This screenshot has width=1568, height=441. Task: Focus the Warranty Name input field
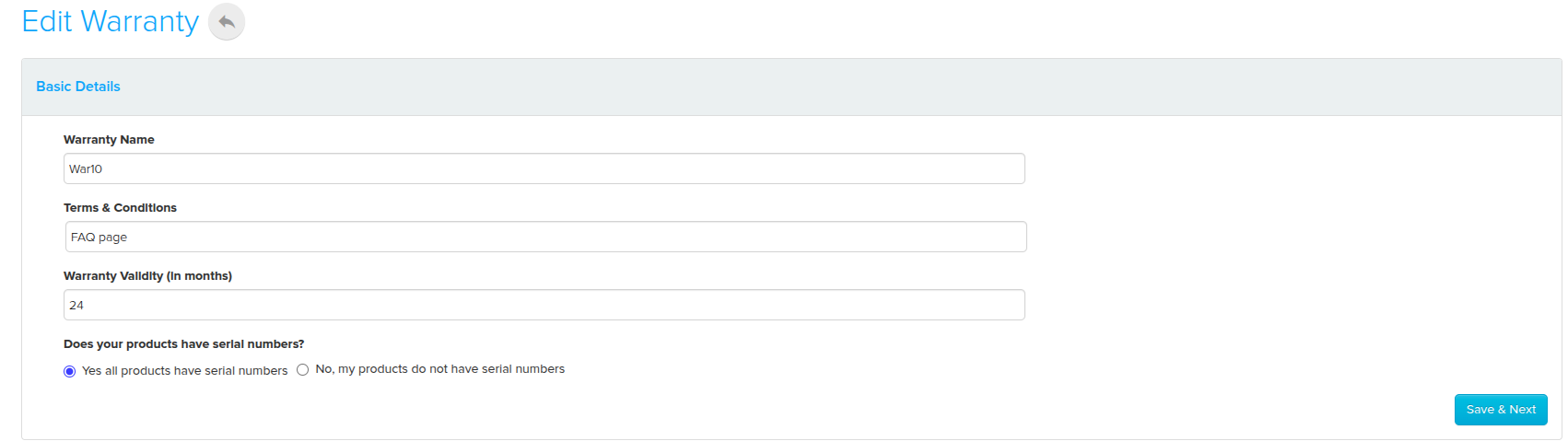pyautogui.click(x=544, y=168)
